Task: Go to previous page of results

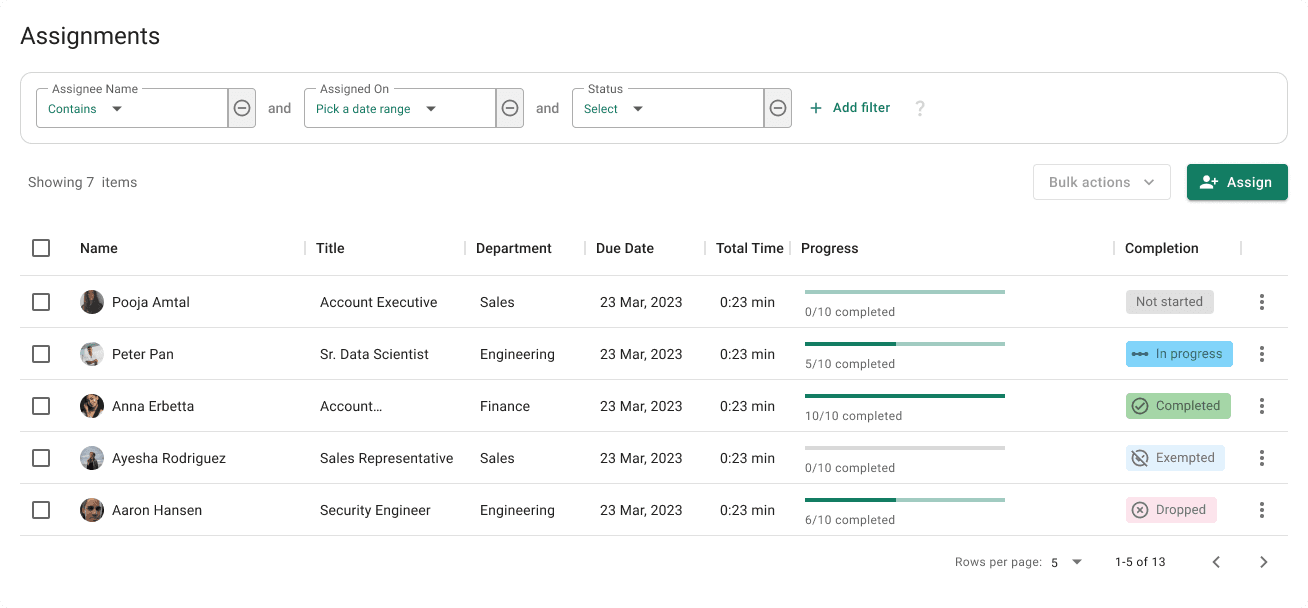Action: coord(1216,562)
